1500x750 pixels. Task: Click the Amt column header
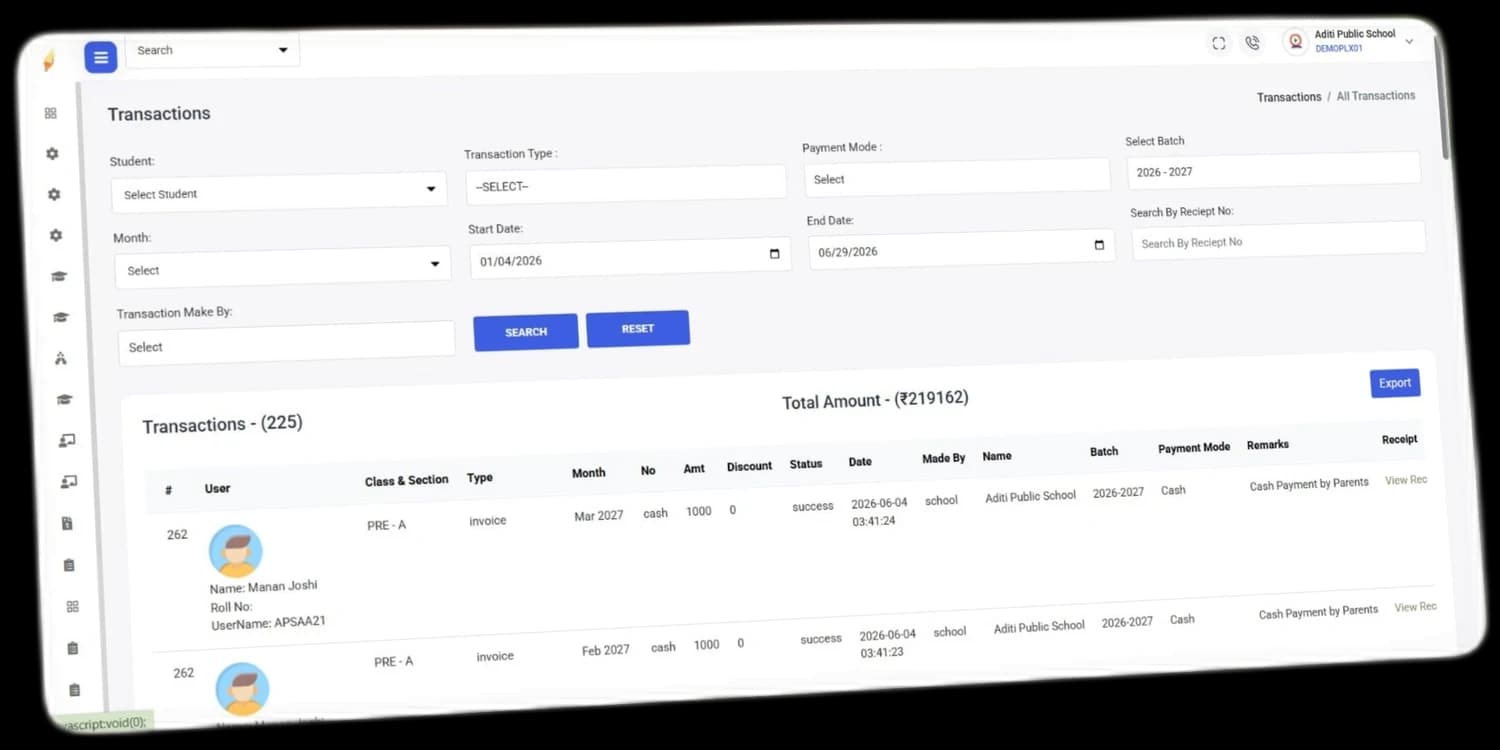(694, 469)
